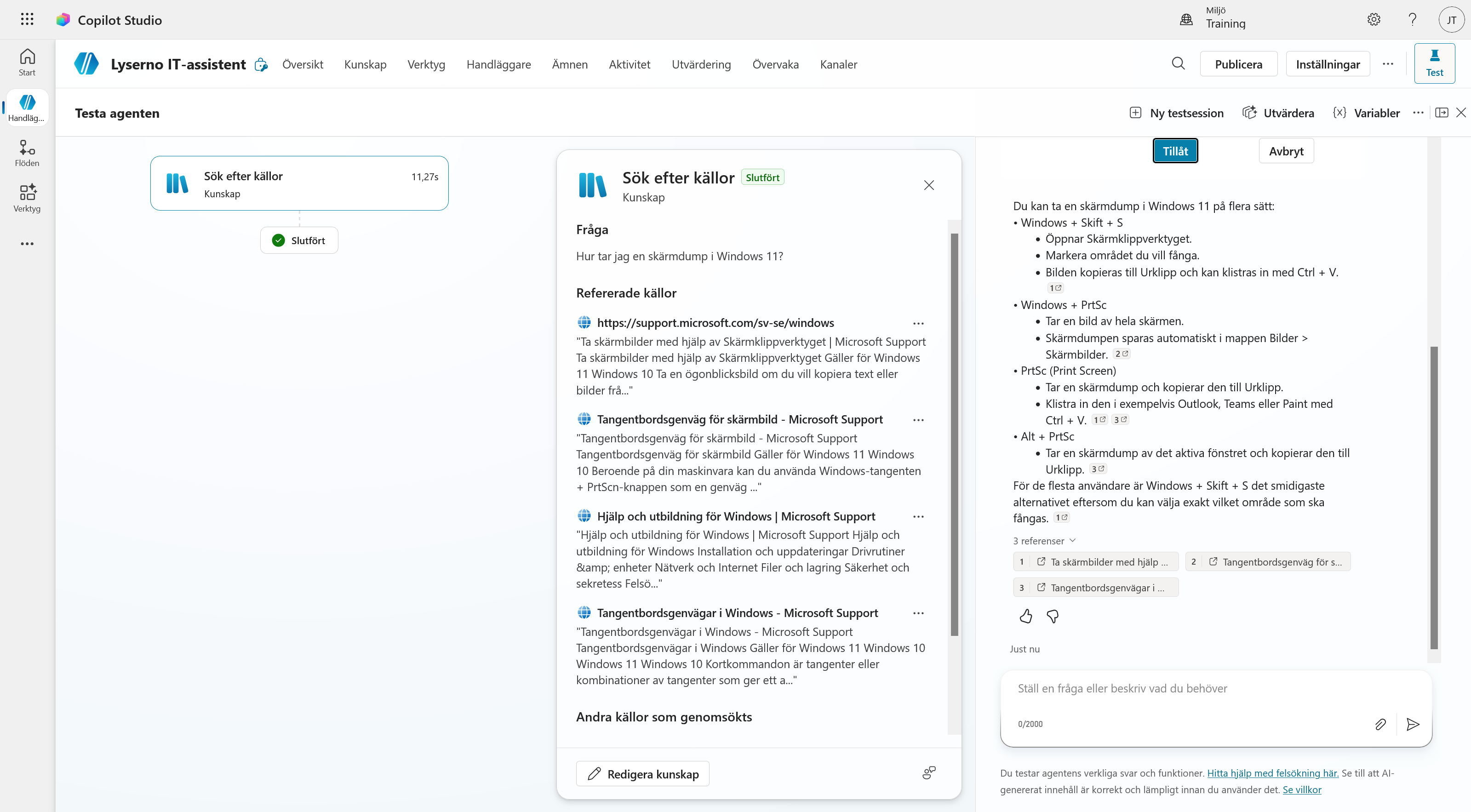Open environment picker globe icon

pos(1186,19)
